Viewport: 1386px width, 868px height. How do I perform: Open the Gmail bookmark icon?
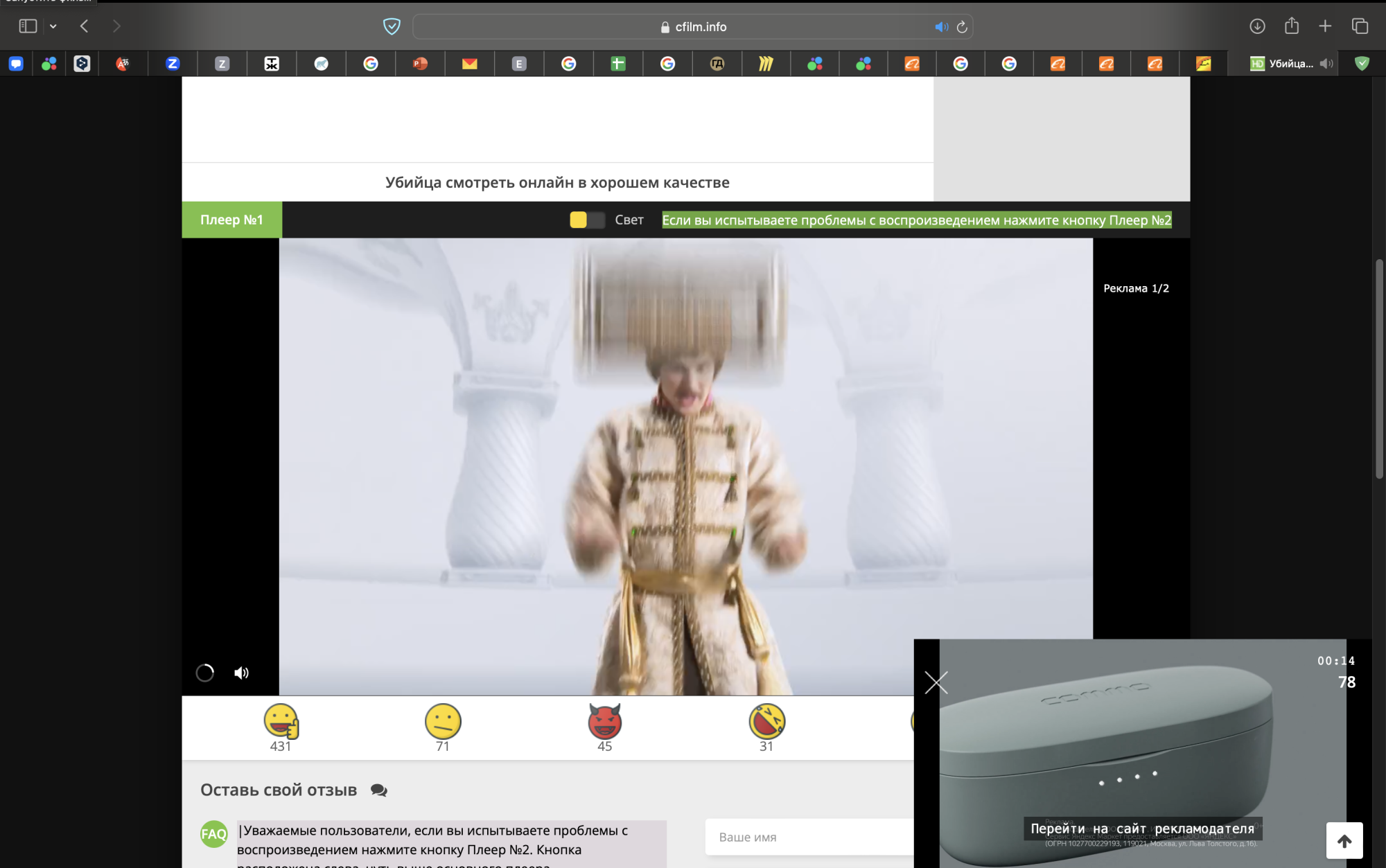(469, 63)
